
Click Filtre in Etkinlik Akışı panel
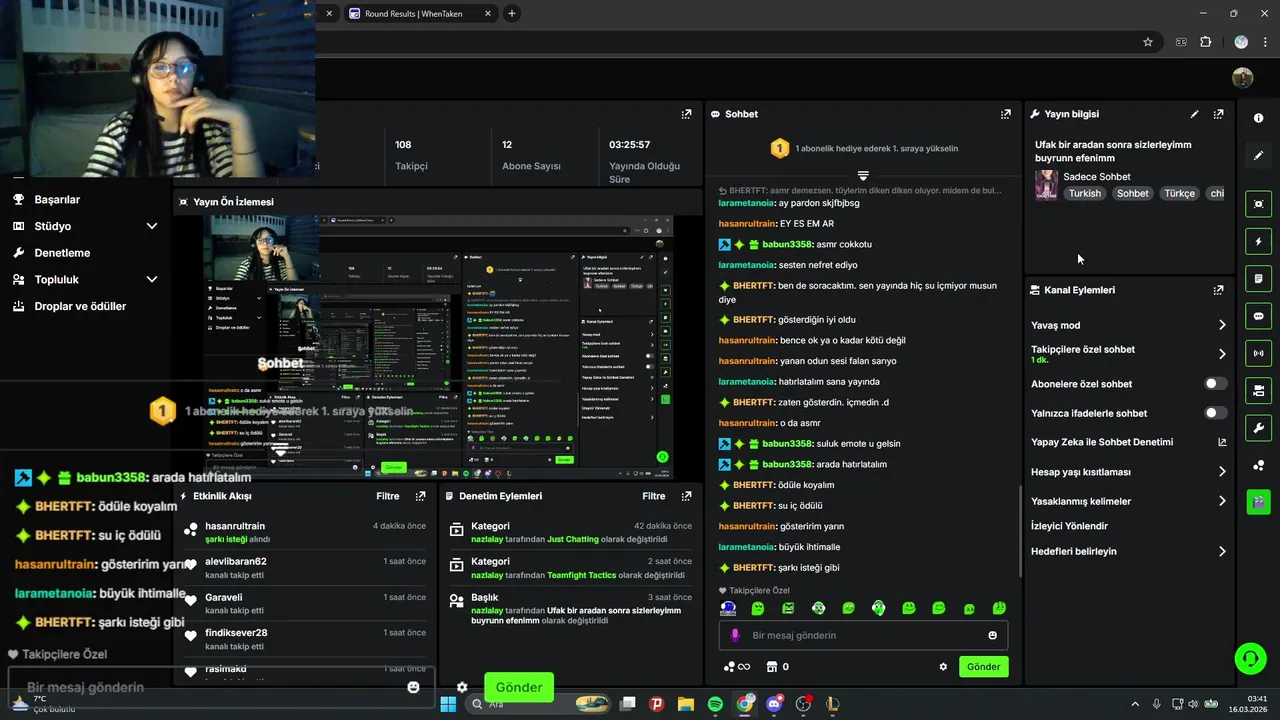click(388, 496)
